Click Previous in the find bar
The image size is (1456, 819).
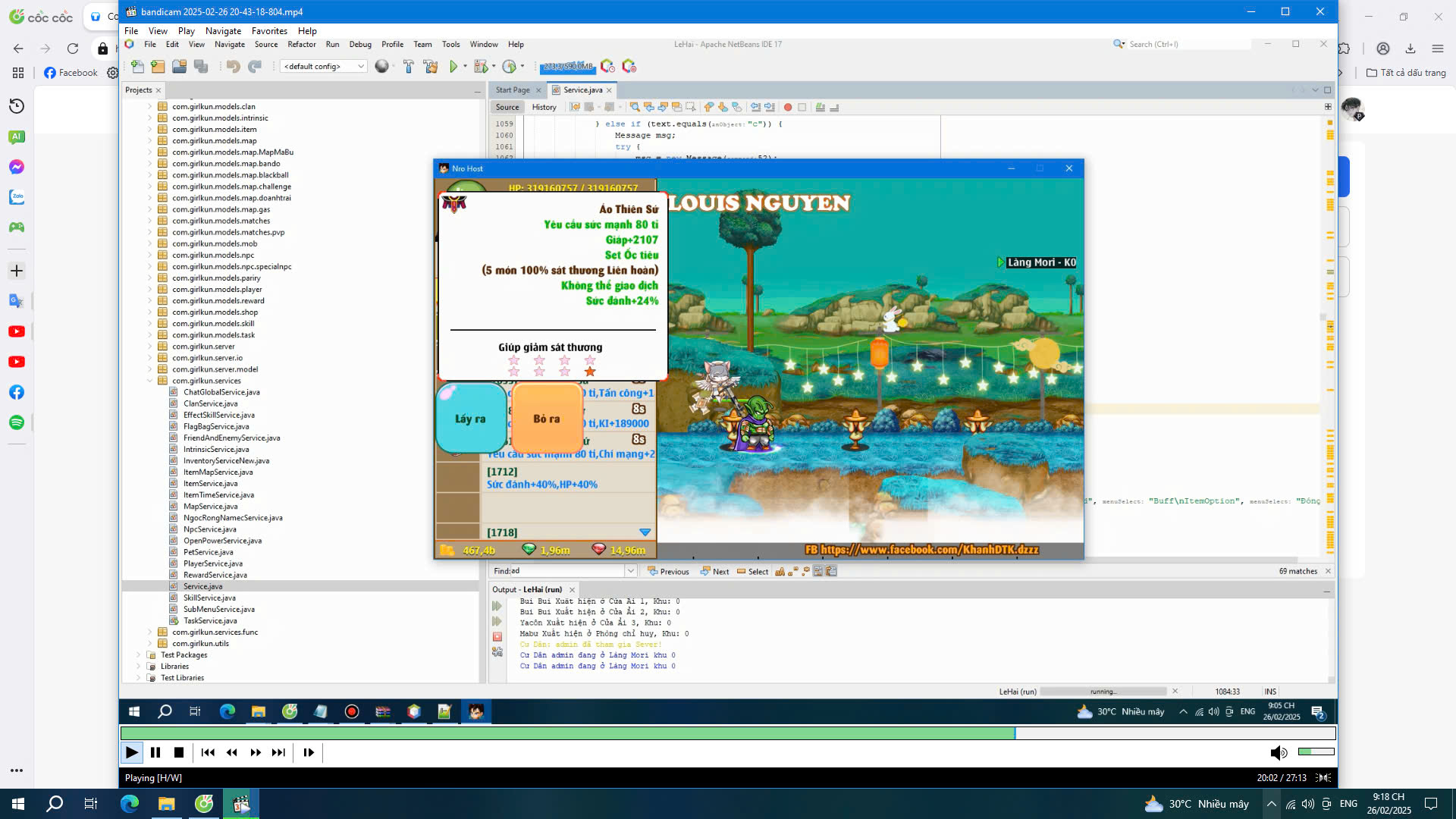(668, 572)
